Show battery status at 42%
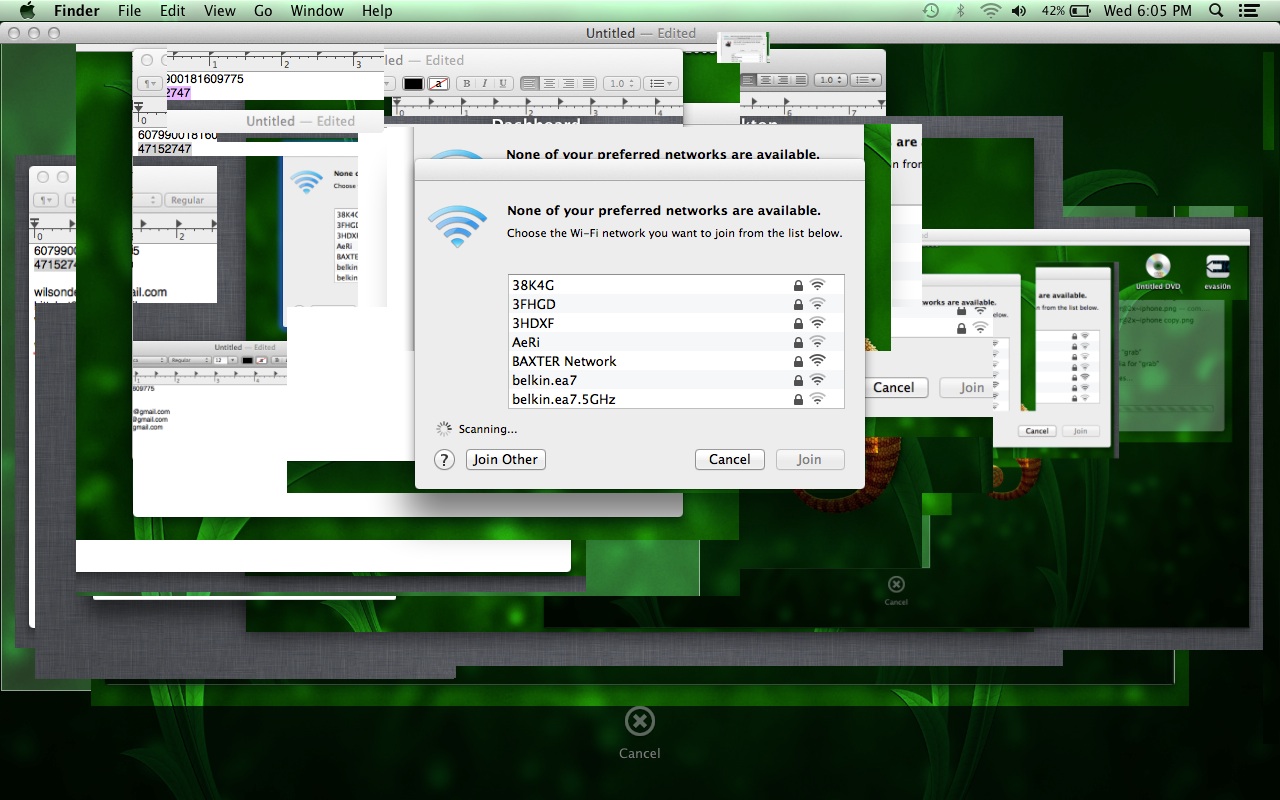The height and width of the screenshot is (800, 1280). pos(1067,11)
